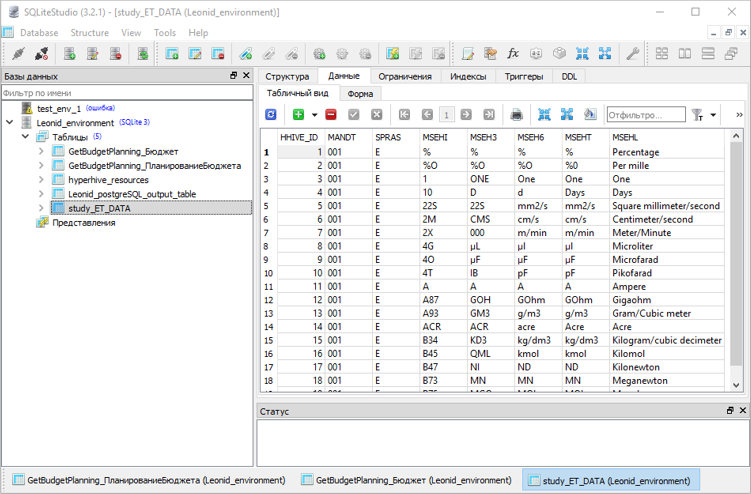Switch to the Триггеры tab
The image size is (751, 494).
pos(524,76)
